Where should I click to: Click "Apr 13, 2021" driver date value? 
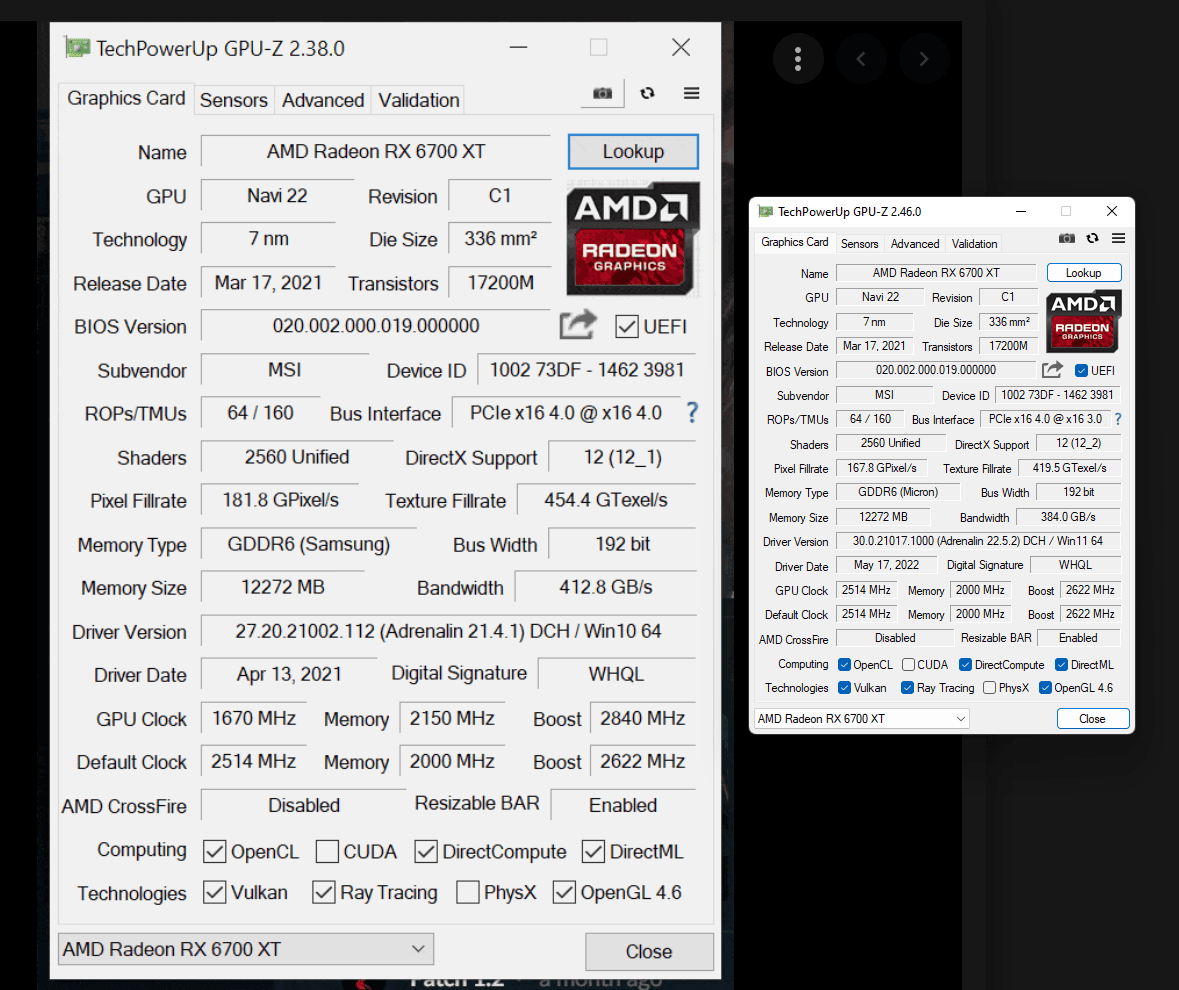(x=289, y=674)
